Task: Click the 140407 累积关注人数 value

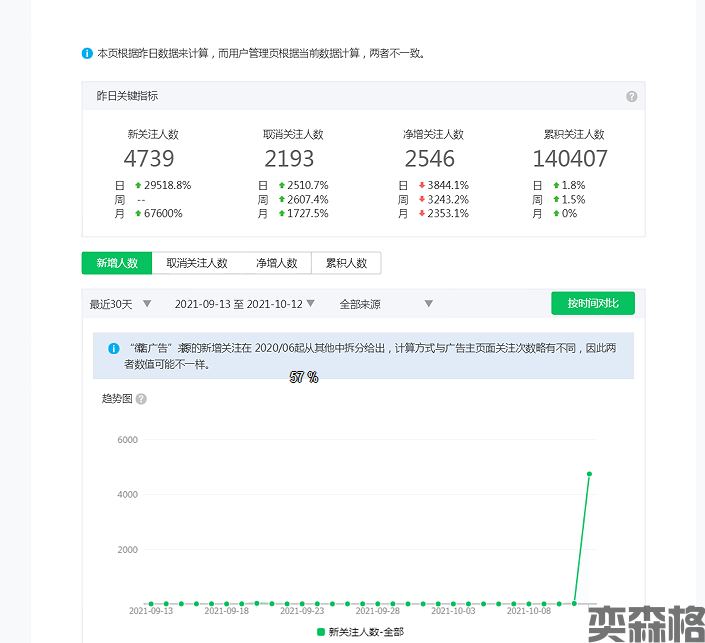Action: (570, 158)
